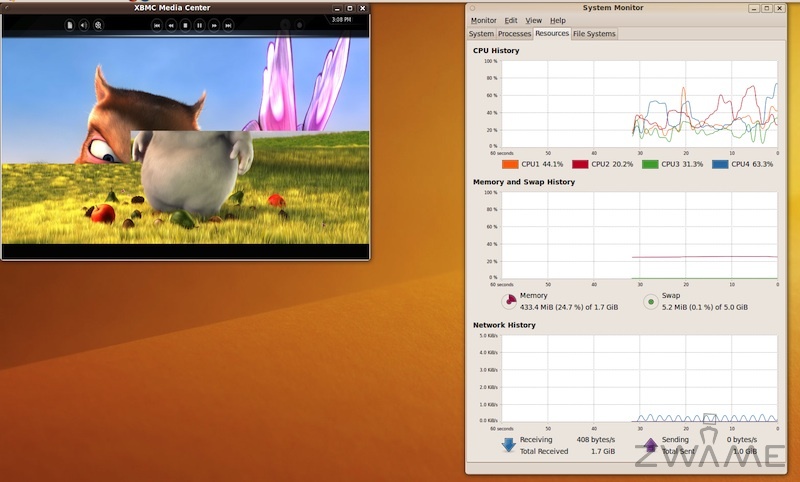Click the 'CPU History' heading
The height and width of the screenshot is (482, 800).
496,50
